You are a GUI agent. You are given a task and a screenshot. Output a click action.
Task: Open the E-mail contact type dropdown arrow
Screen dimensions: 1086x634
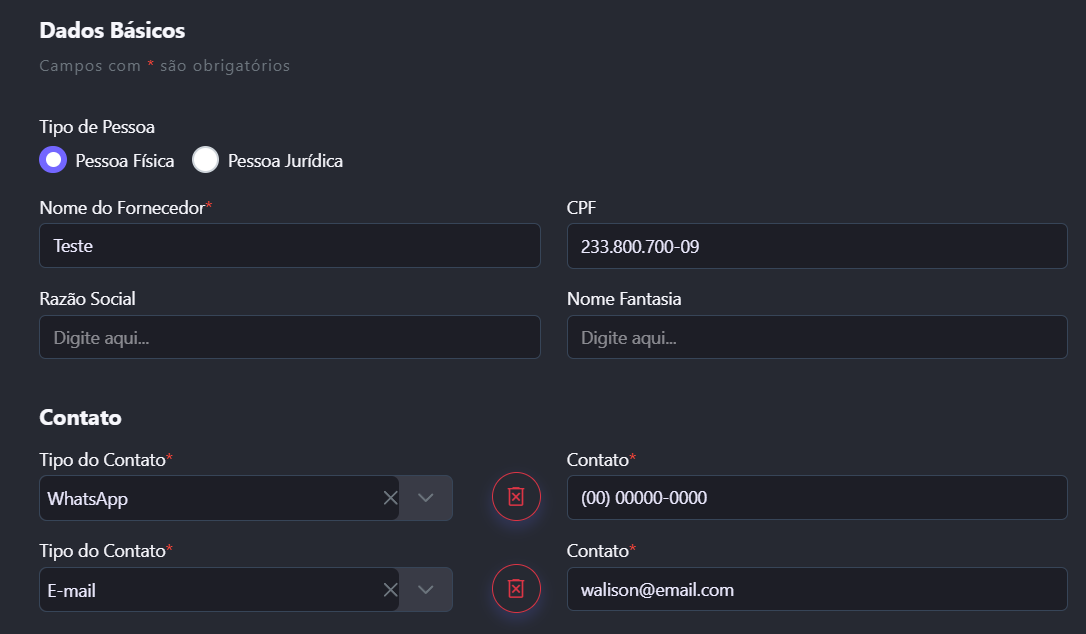point(426,590)
